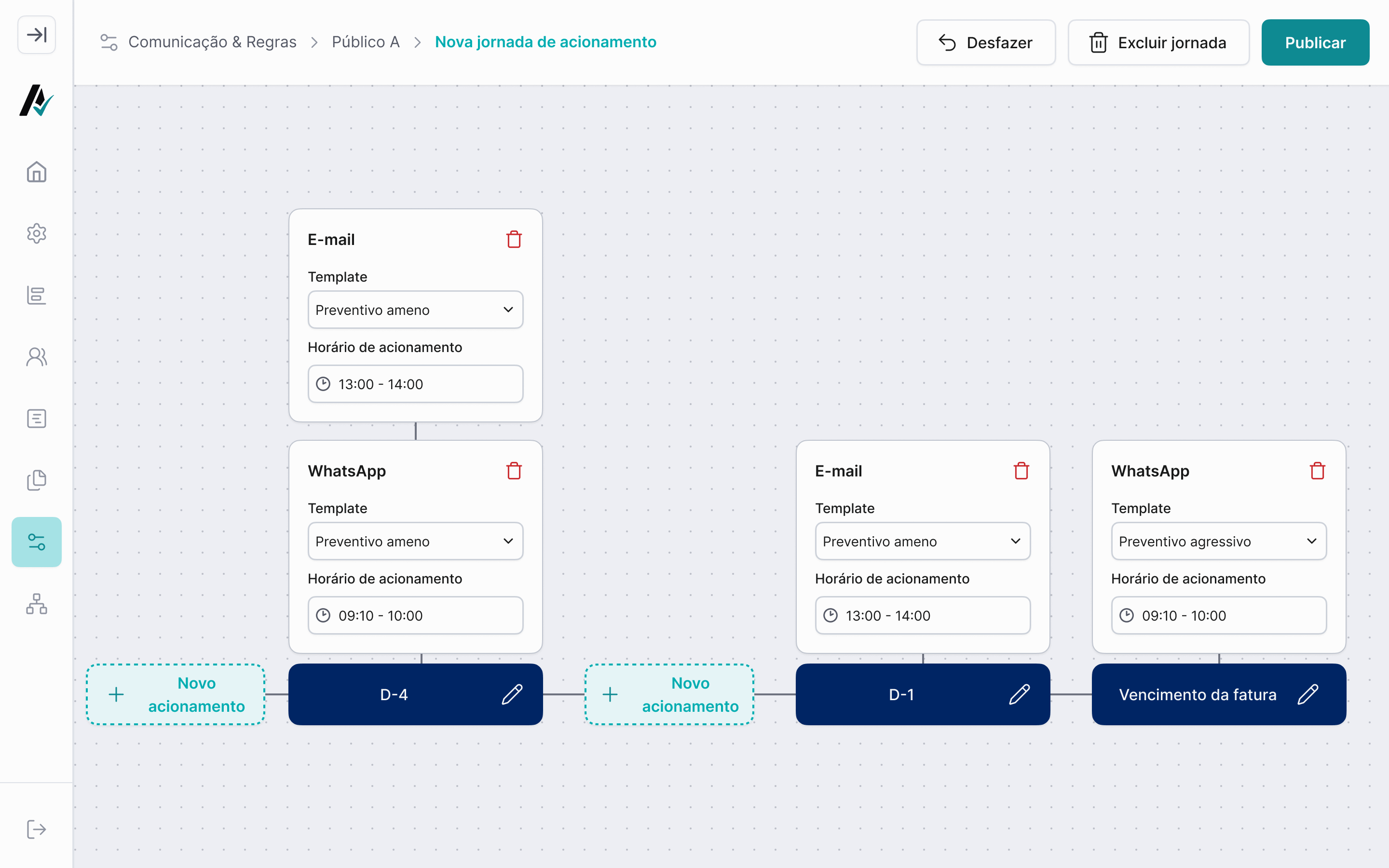1389x868 pixels.
Task: Add Novo acionamento before D-4
Action: [x=176, y=694]
